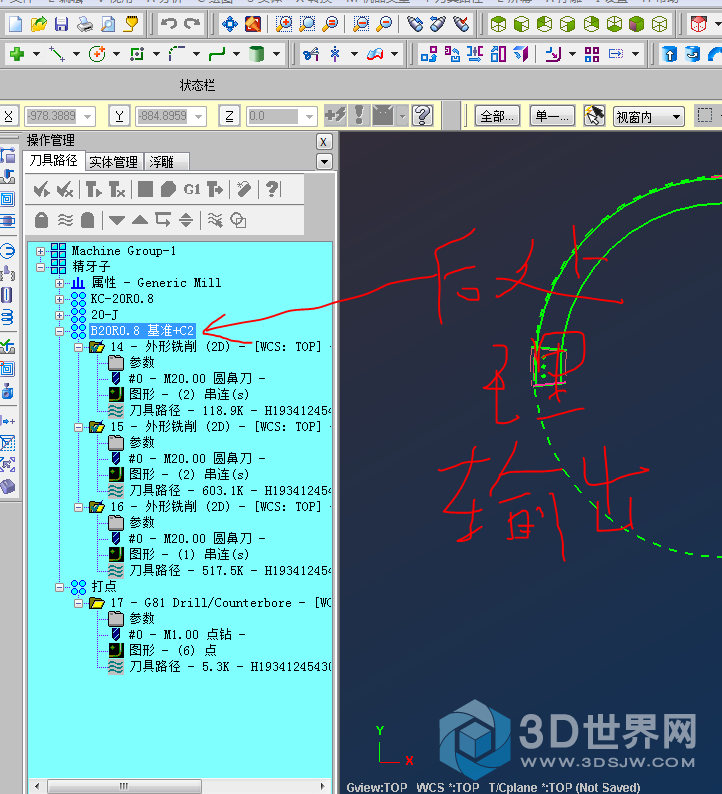Image resolution: width=722 pixels, height=794 pixels.
Task: Click the Gview:TOP status bar entry
Action: pos(377,787)
